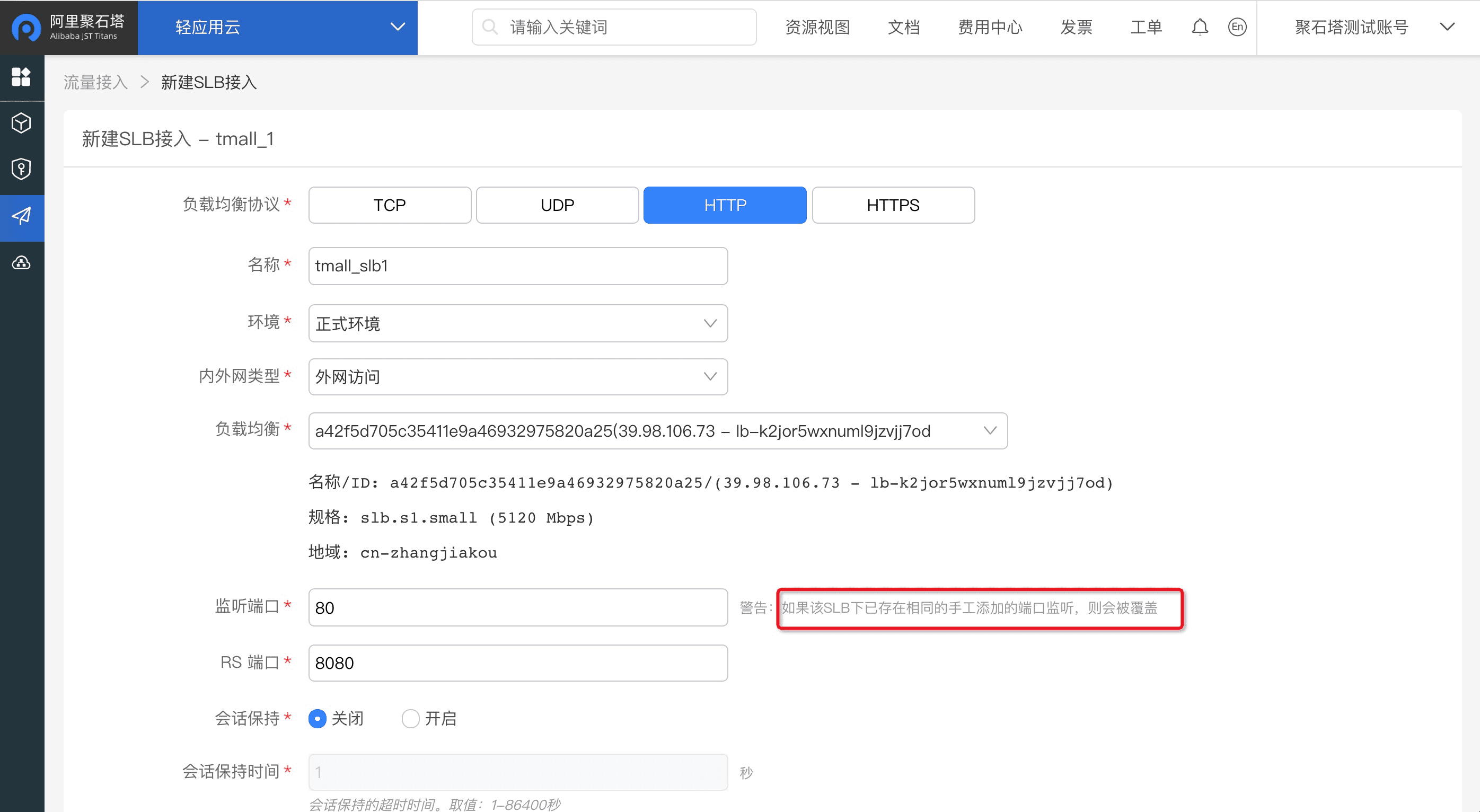Viewport: 1480px width, 812px height.
Task: Choose the HTTP protocol option
Action: [x=725, y=205]
